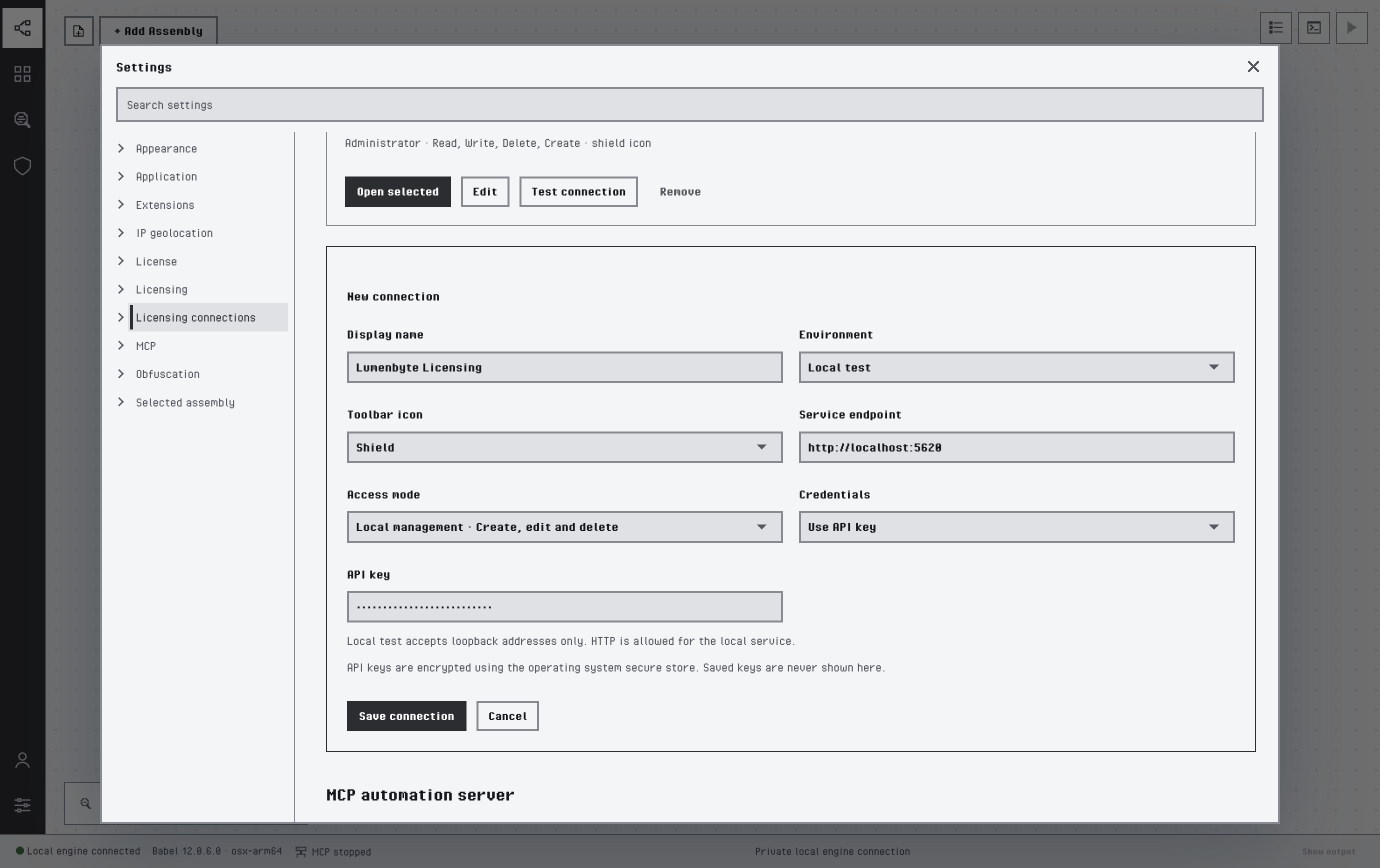The image size is (1380, 868).
Task: Open the Access mode dropdown
Action: 564,527
